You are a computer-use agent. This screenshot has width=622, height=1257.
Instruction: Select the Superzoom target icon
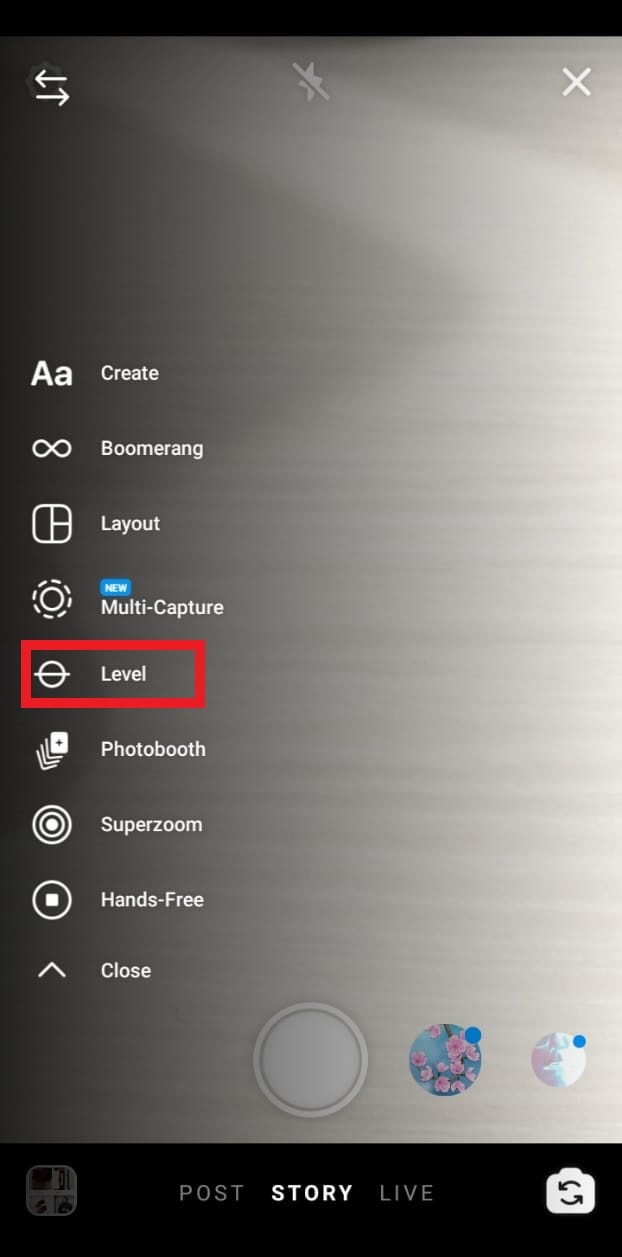point(52,825)
